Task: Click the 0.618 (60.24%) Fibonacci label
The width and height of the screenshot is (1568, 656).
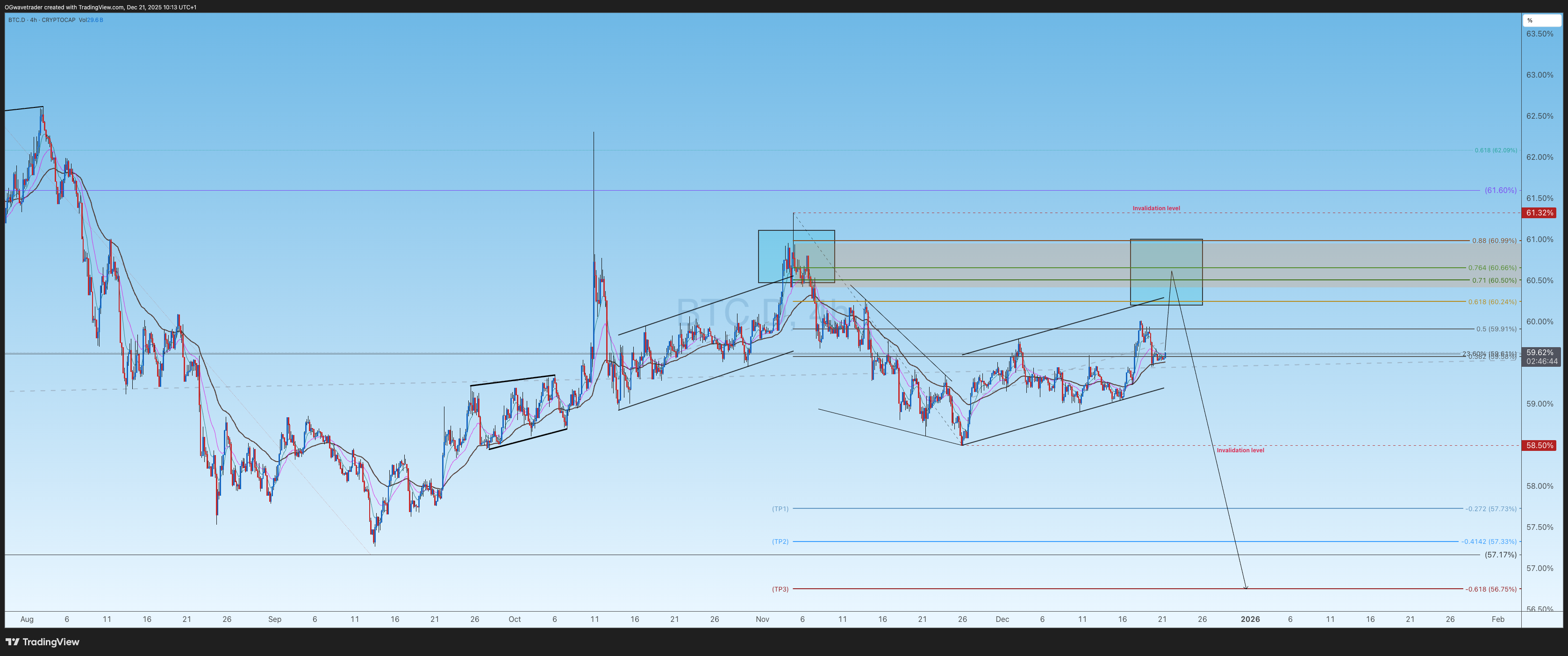Action: pyautogui.click(x=1493, y=302)
